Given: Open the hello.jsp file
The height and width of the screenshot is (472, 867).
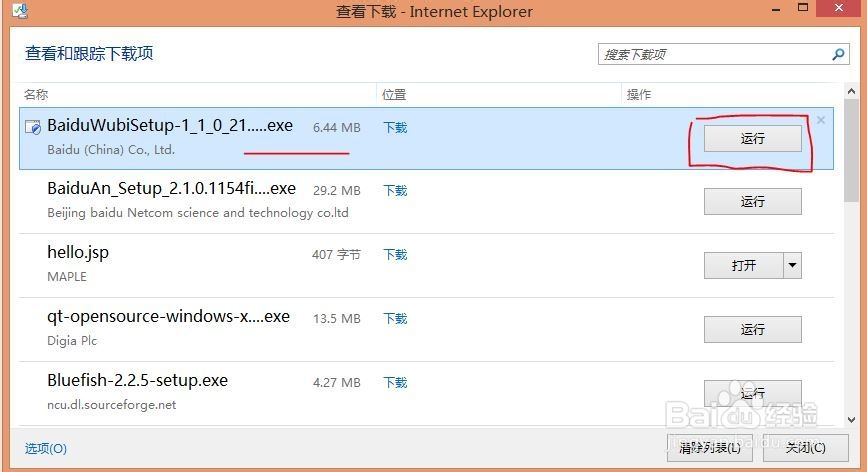Looking at the screenshot, I should [744, 265].
